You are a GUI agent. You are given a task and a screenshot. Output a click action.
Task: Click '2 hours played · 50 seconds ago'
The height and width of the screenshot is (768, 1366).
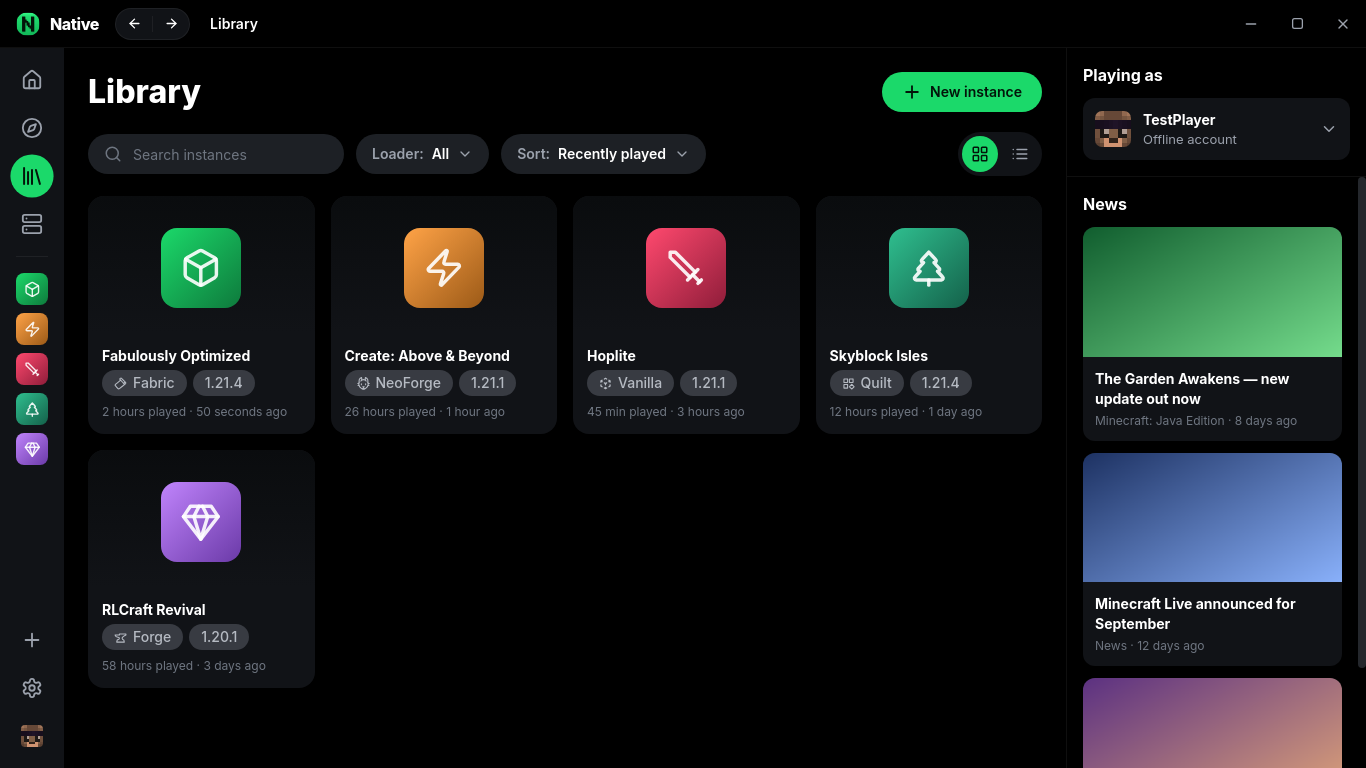pyautogui.click(x=194, y=412)
